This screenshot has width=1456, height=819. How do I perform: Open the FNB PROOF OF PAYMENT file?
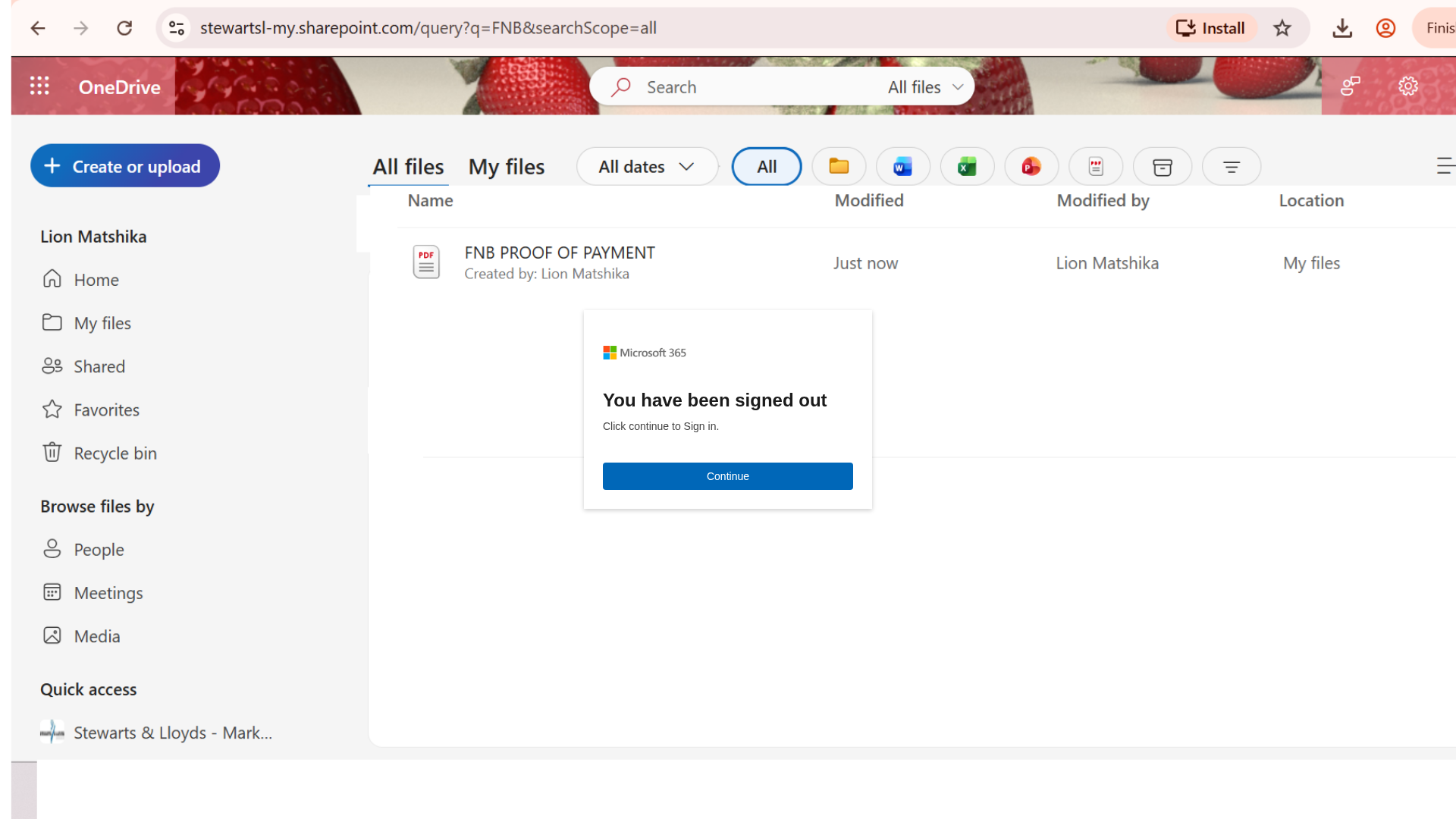pyautogui.click(x=560, y=253)
